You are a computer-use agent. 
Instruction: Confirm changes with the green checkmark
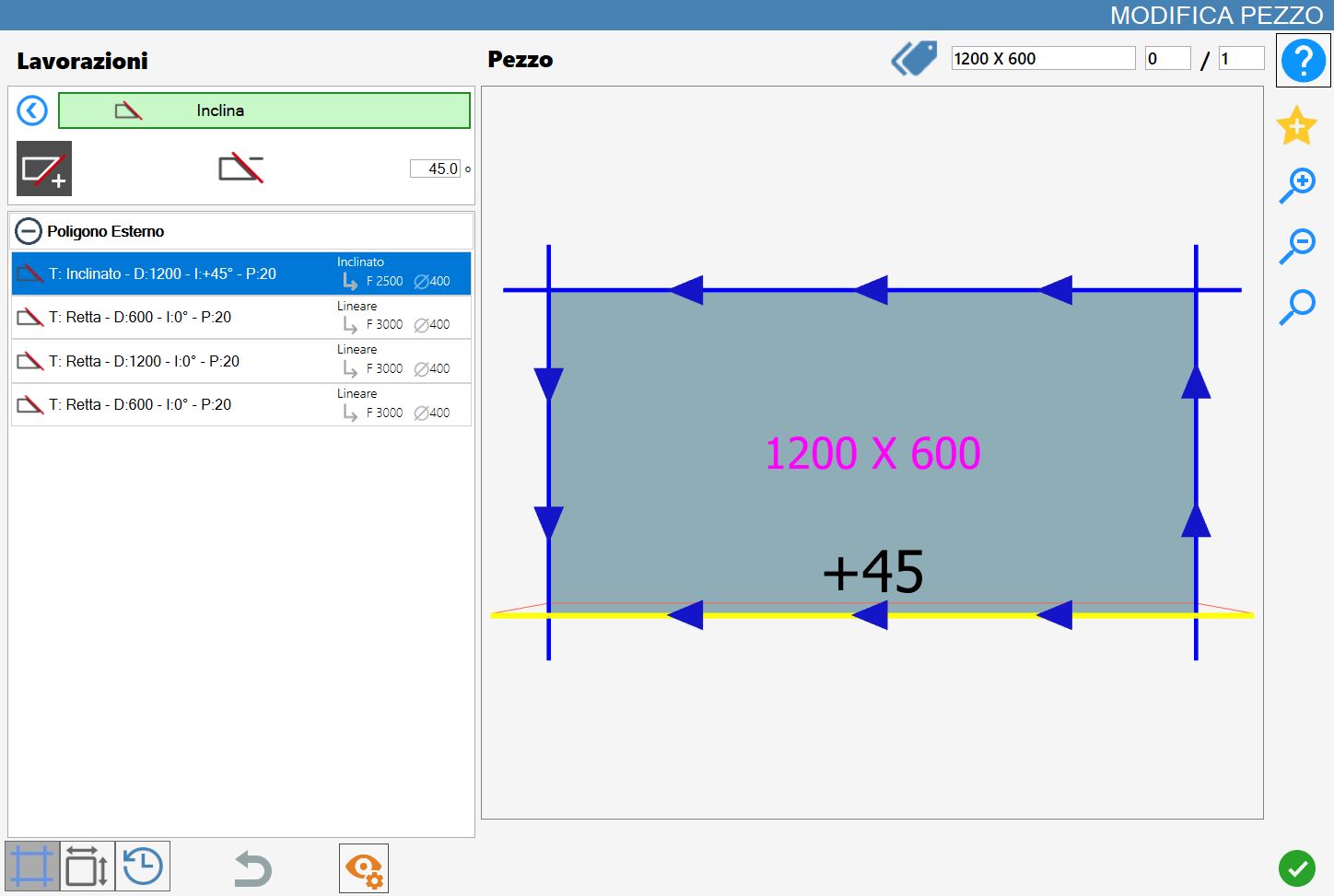coord(1297,867)
